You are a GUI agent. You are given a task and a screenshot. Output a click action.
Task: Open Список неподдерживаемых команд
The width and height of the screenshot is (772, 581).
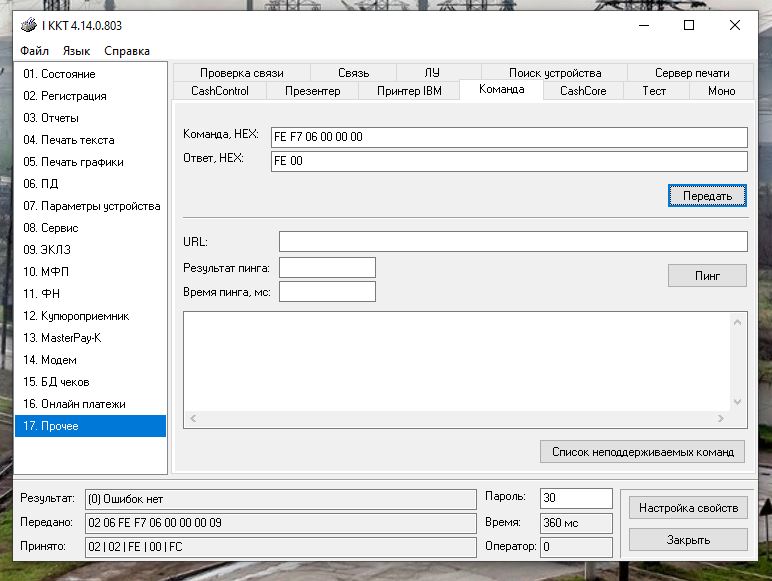pos(643,452)
